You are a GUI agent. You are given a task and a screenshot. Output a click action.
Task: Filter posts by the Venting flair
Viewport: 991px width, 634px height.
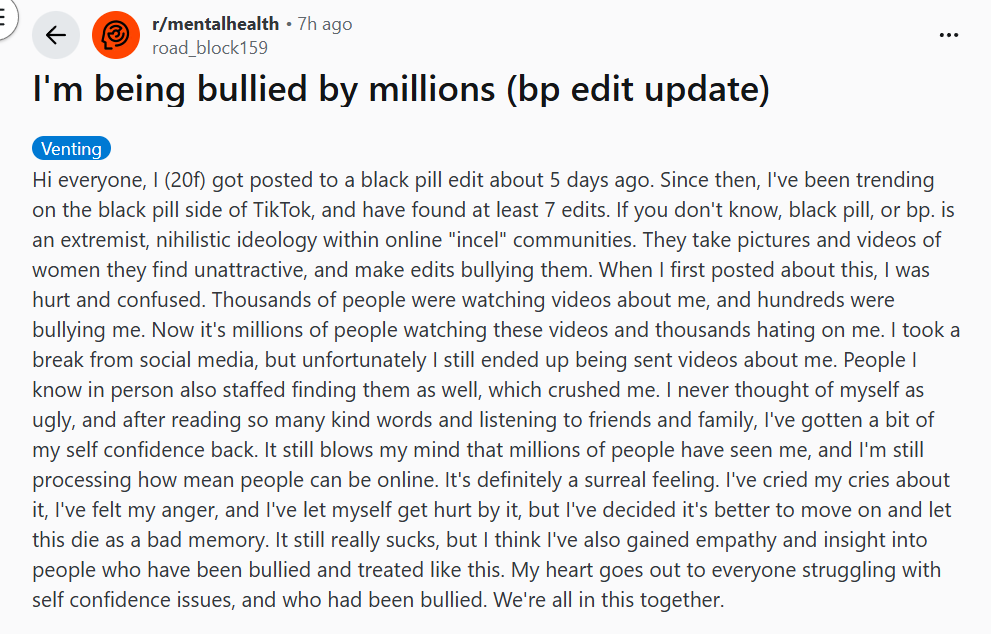point(71,148)
